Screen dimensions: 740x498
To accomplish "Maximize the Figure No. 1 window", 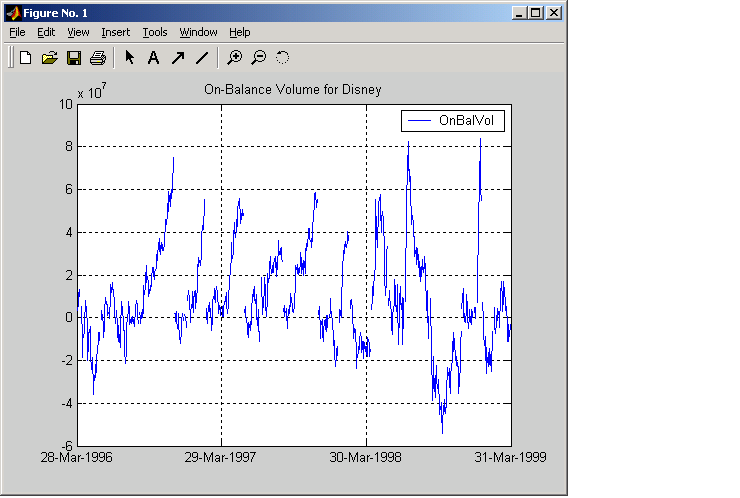I will click(536, 13).
